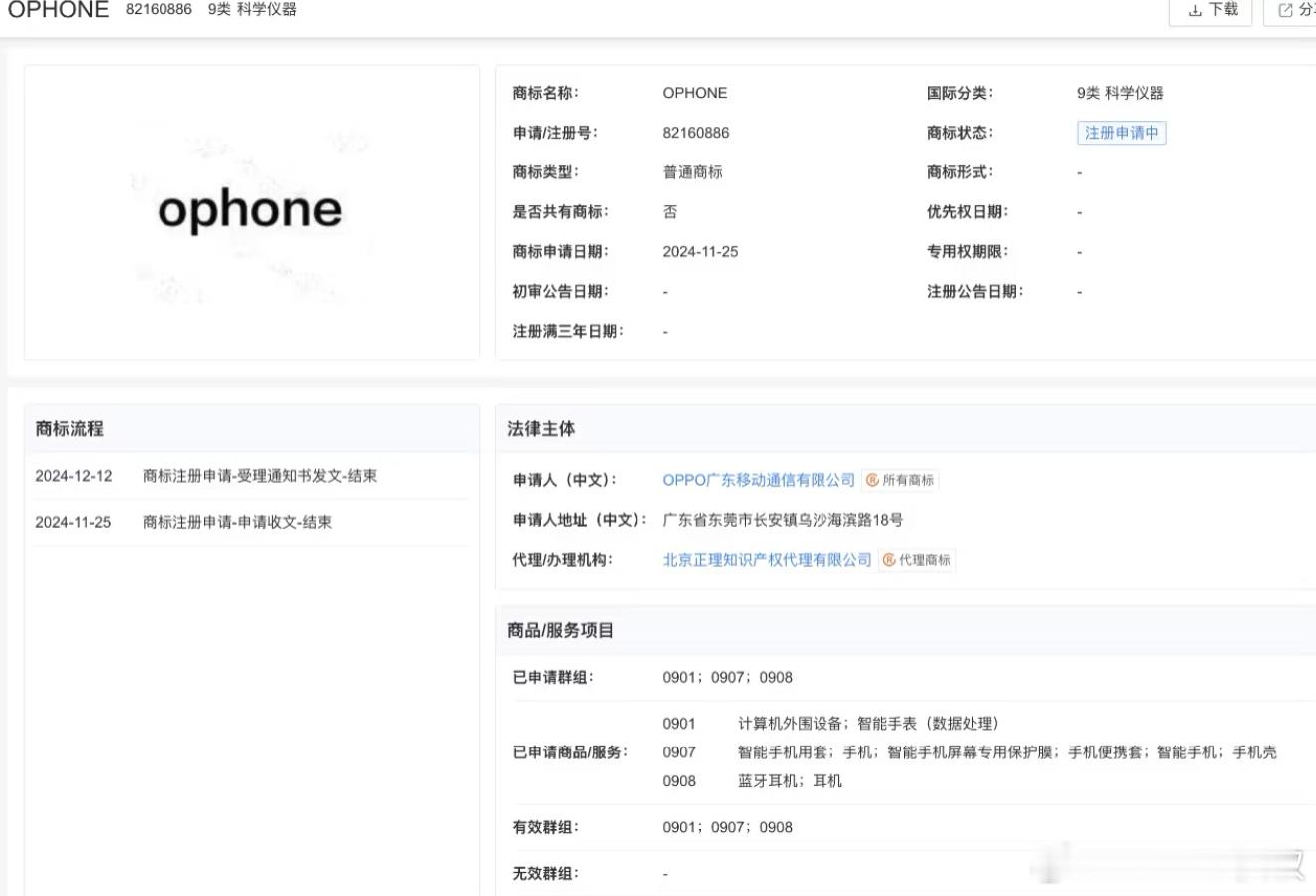Viewport: 1316px width, 896px height.
Task: Click group 0901 goods 计算机外围设备
Action: 793,723
